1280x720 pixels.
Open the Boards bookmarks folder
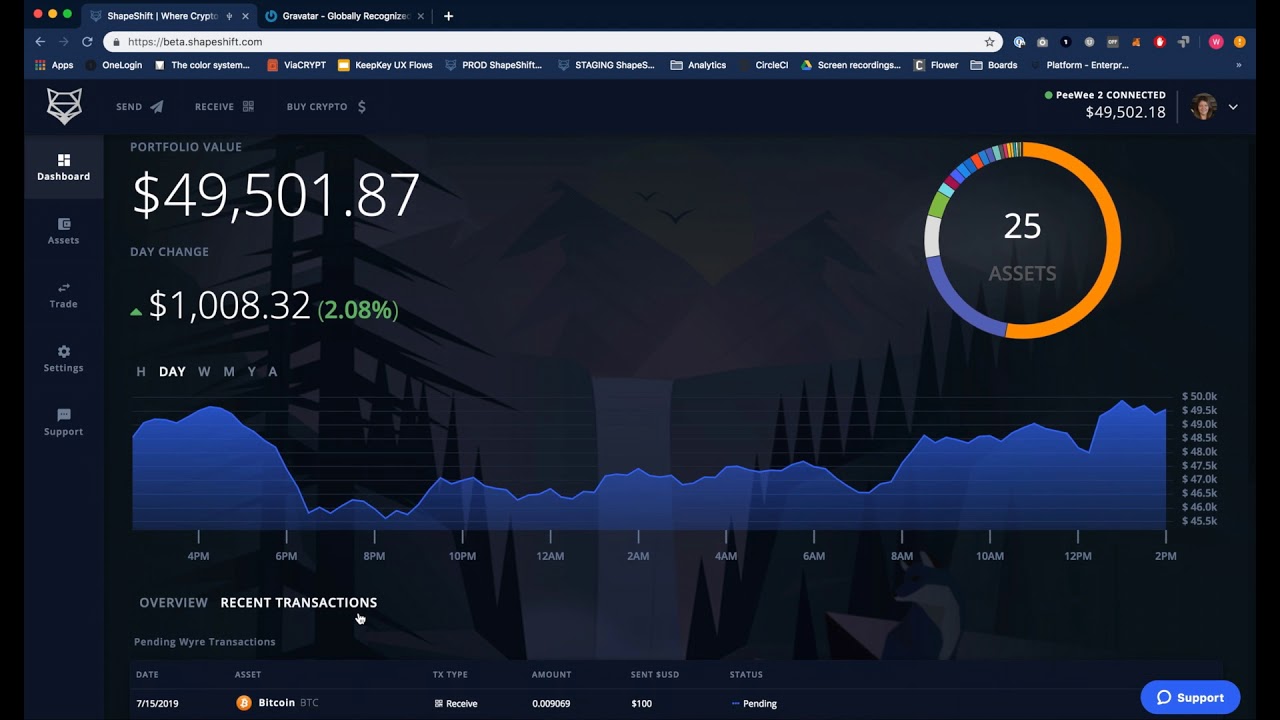[993, 65]
